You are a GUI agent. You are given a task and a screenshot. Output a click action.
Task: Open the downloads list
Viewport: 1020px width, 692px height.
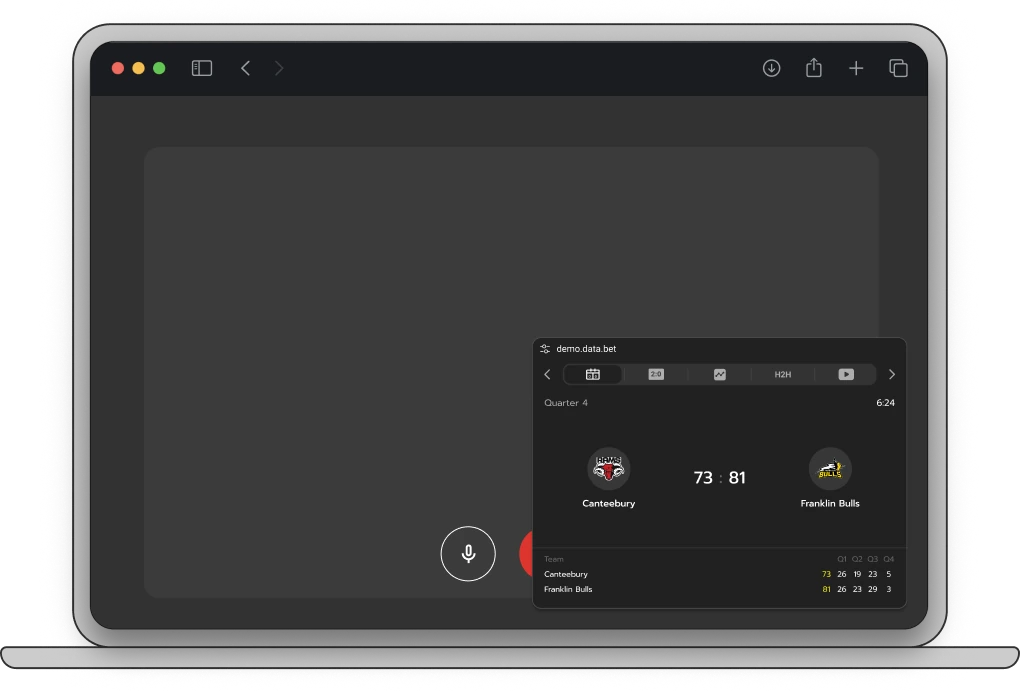pos(771,68)
